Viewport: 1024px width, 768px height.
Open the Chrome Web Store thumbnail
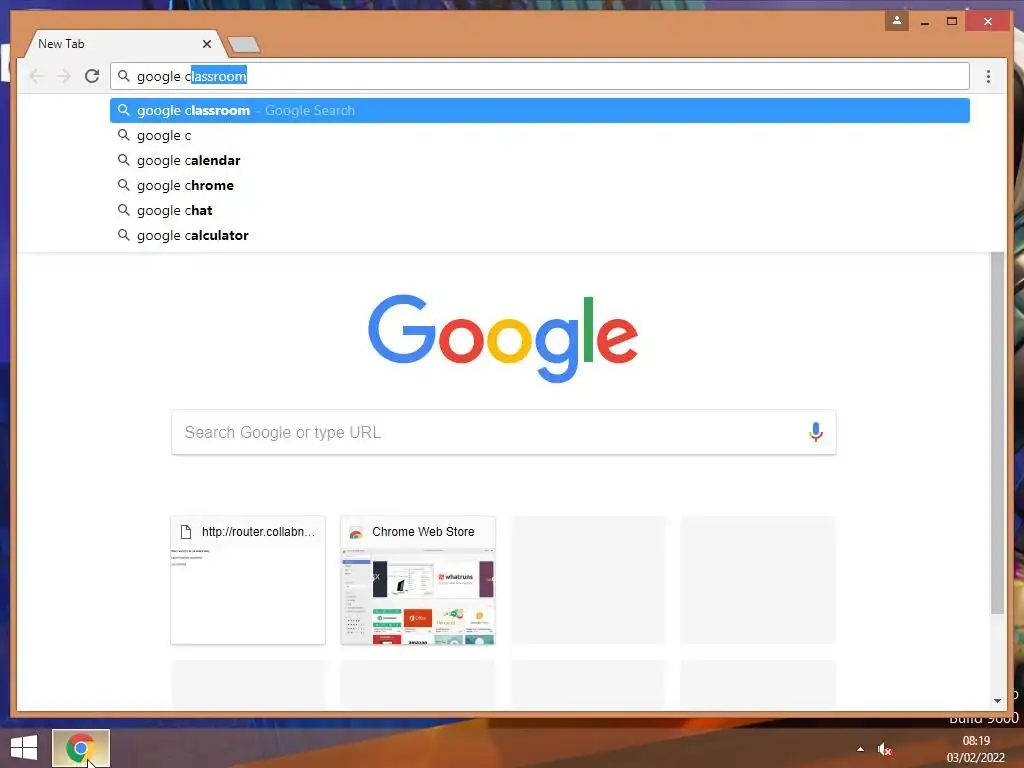pyautogui.click(x=418, y=580)
